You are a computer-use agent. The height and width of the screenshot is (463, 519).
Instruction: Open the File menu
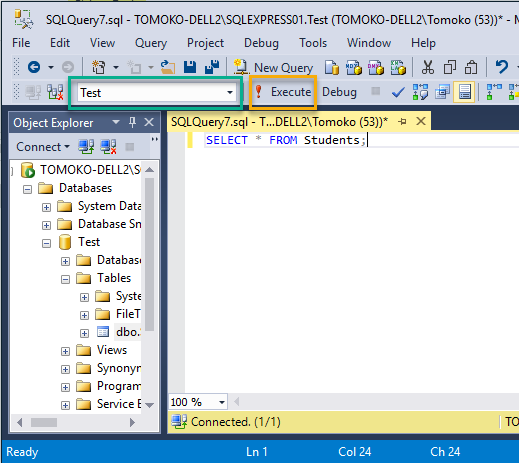pos(21,43)
